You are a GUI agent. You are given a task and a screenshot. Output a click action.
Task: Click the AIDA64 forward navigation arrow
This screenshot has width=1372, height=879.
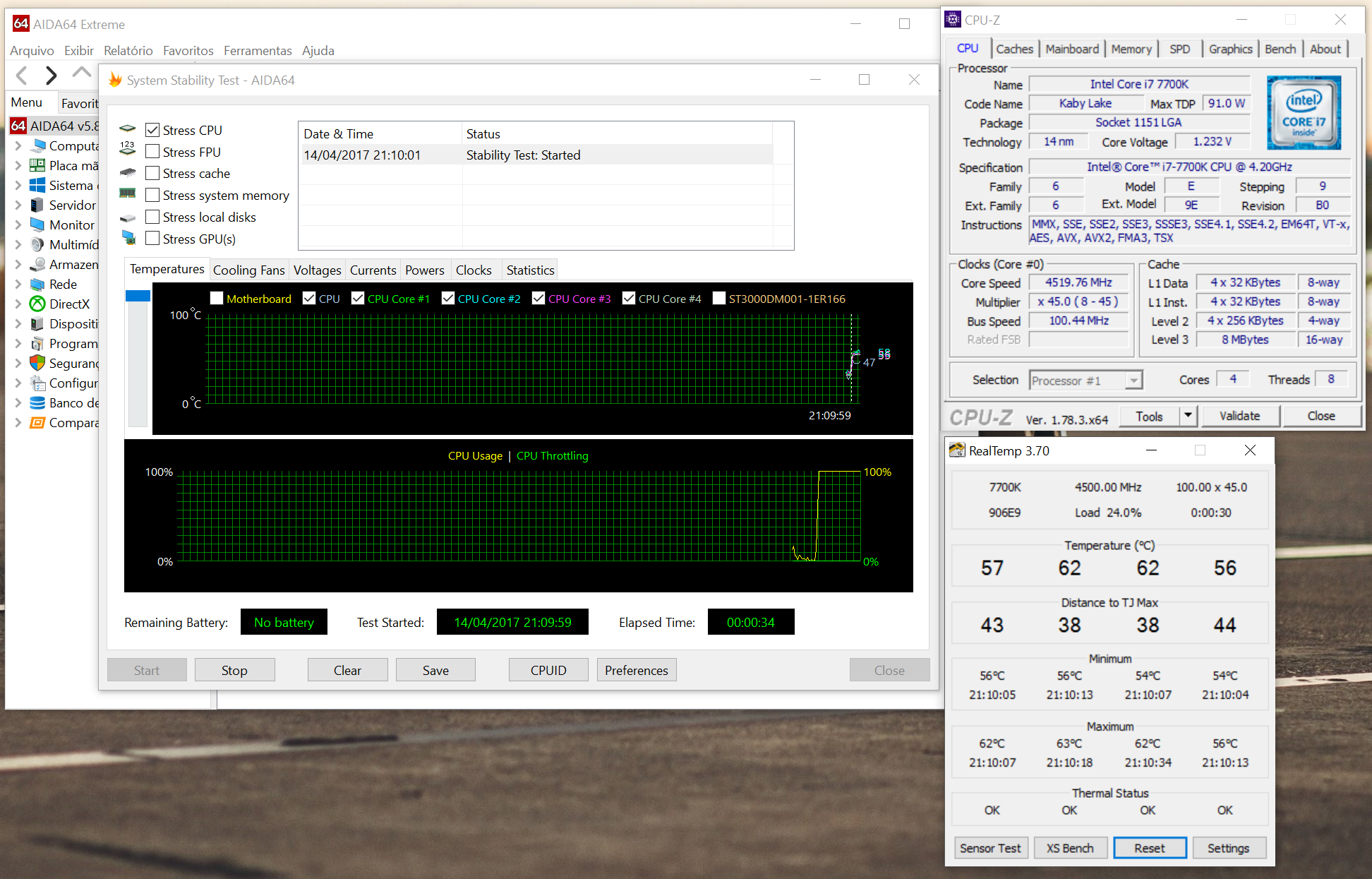51,75
